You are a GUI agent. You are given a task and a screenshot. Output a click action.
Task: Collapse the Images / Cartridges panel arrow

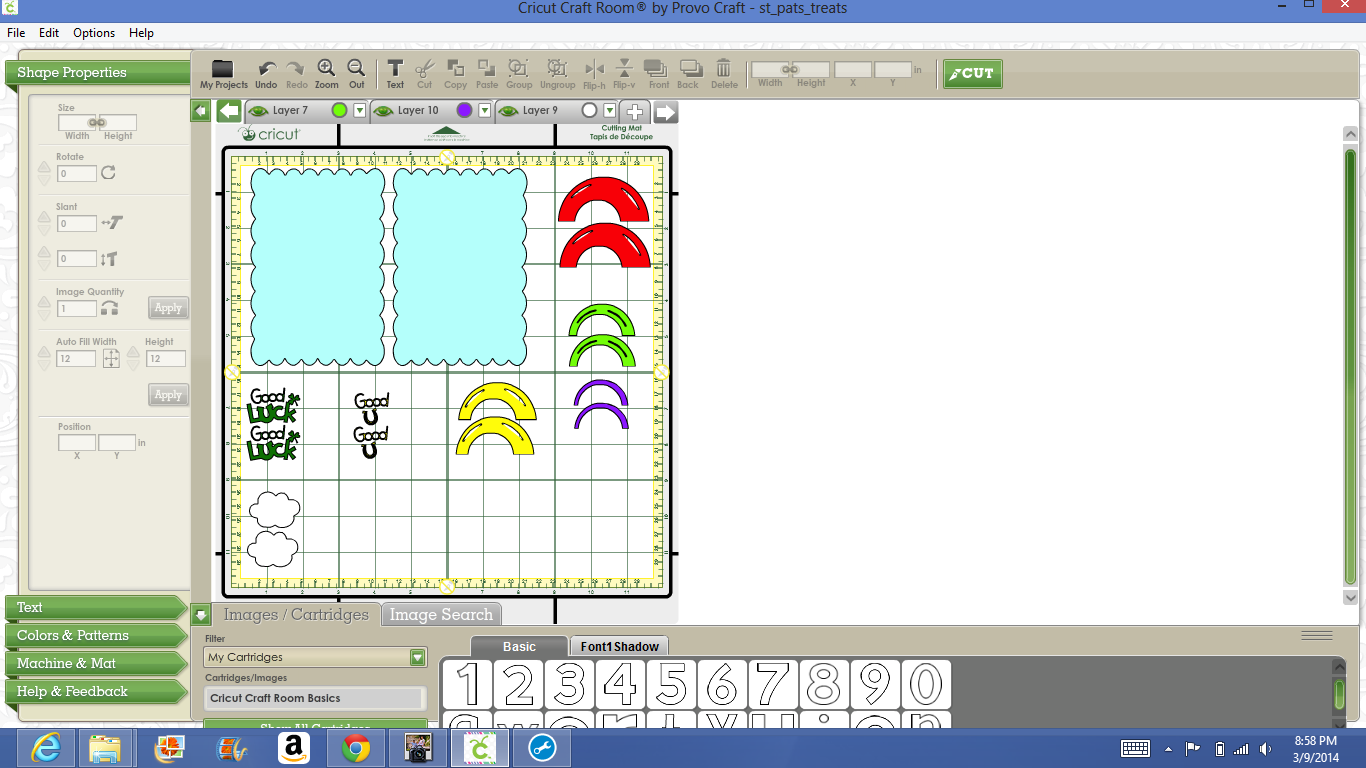pyautogui.click(x=200, y=614)
